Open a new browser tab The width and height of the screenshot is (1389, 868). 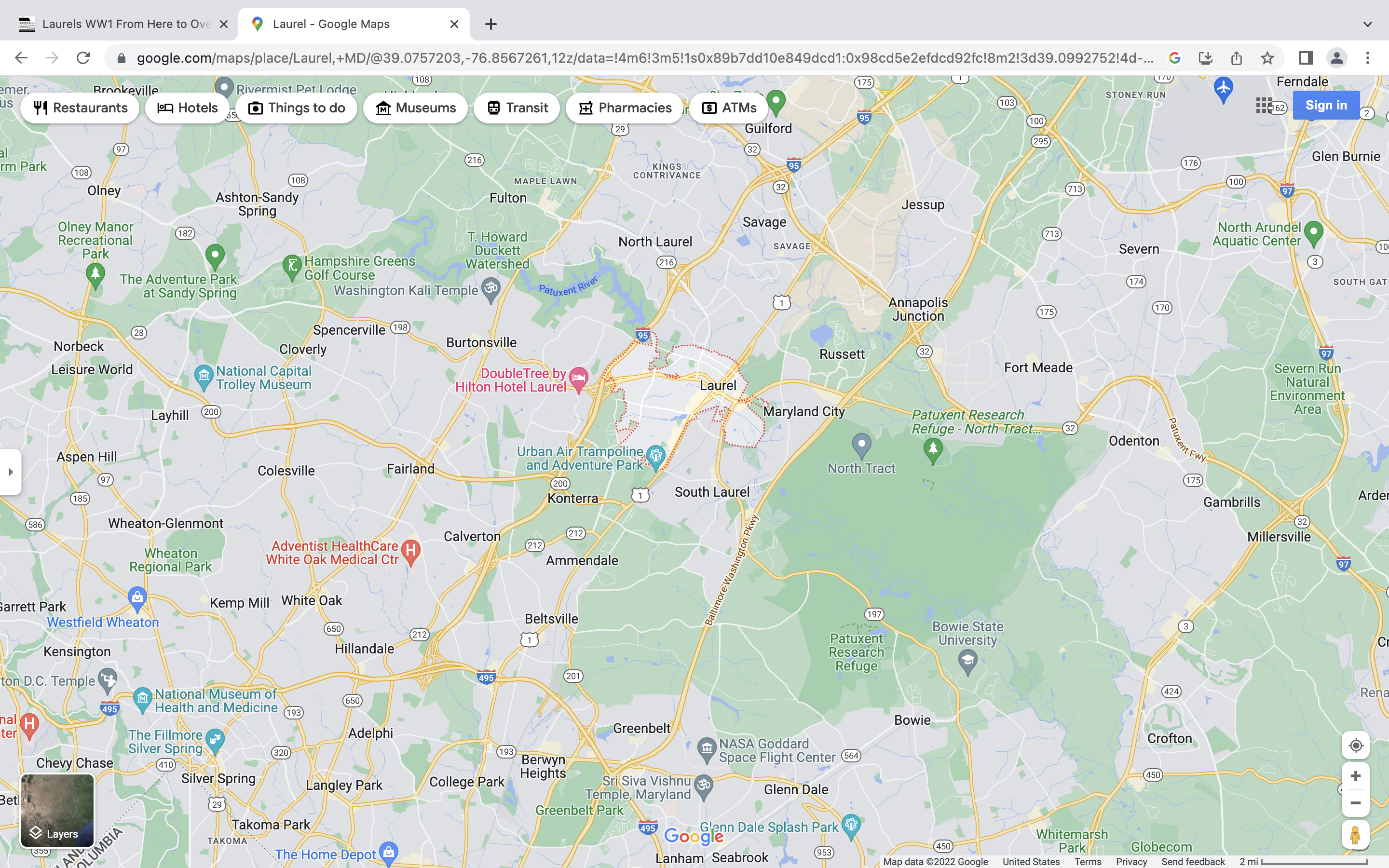point(491,24)
